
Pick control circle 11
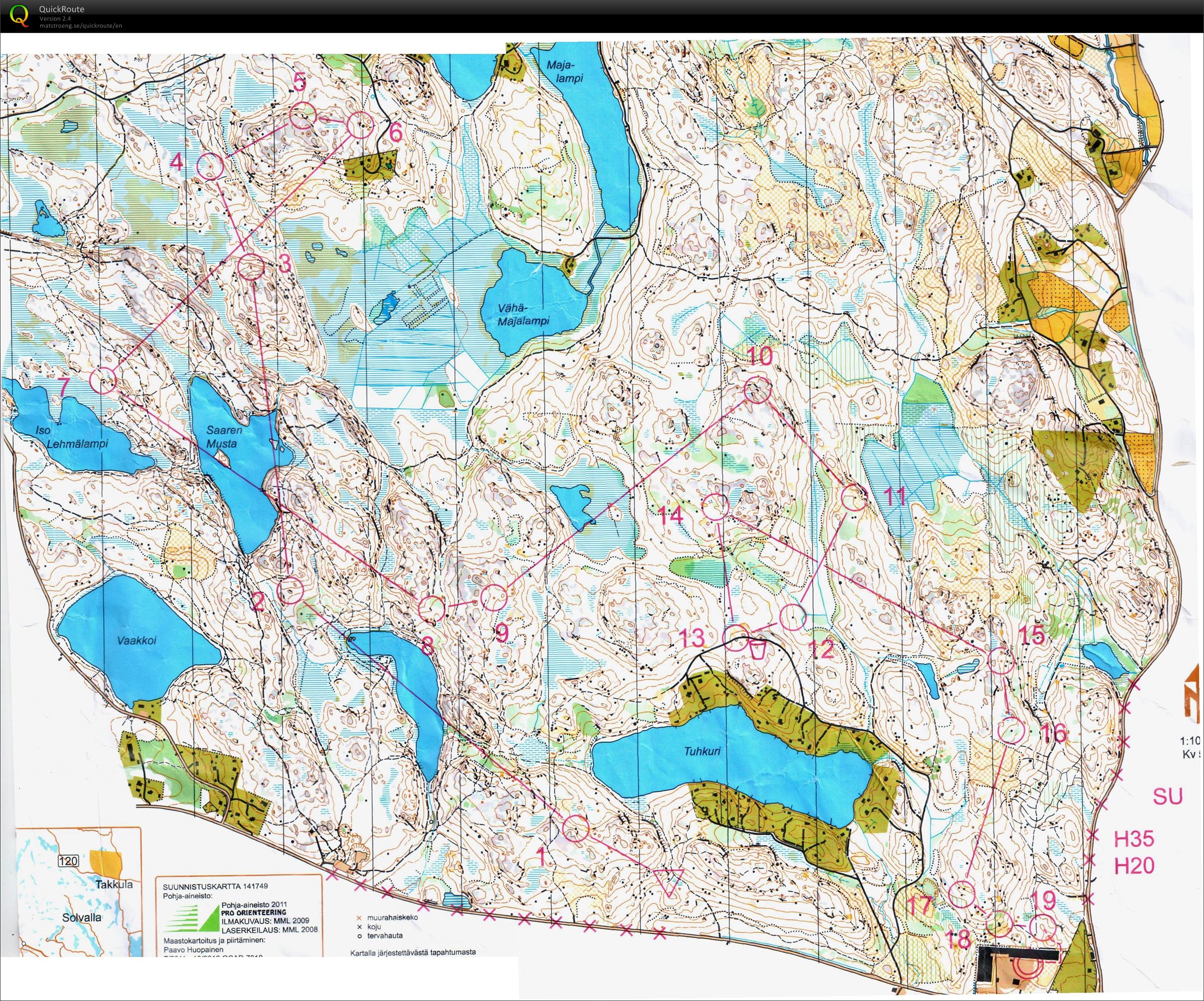(x=854, y=497)
